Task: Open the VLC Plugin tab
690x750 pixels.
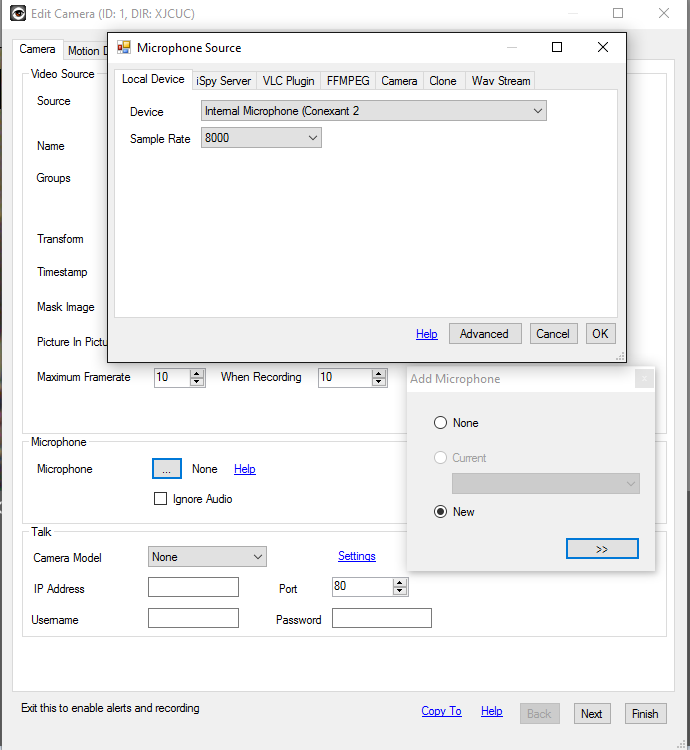Action: pyautogui.click(x=288, y=81)
